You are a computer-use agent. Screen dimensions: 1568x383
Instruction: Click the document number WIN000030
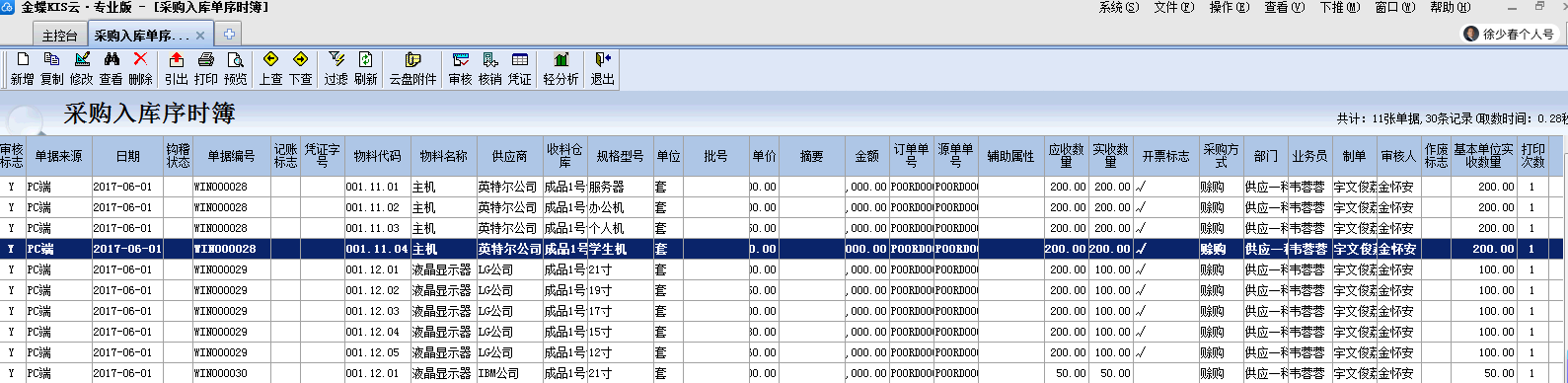pyautogui.click(x=231, y=373)
